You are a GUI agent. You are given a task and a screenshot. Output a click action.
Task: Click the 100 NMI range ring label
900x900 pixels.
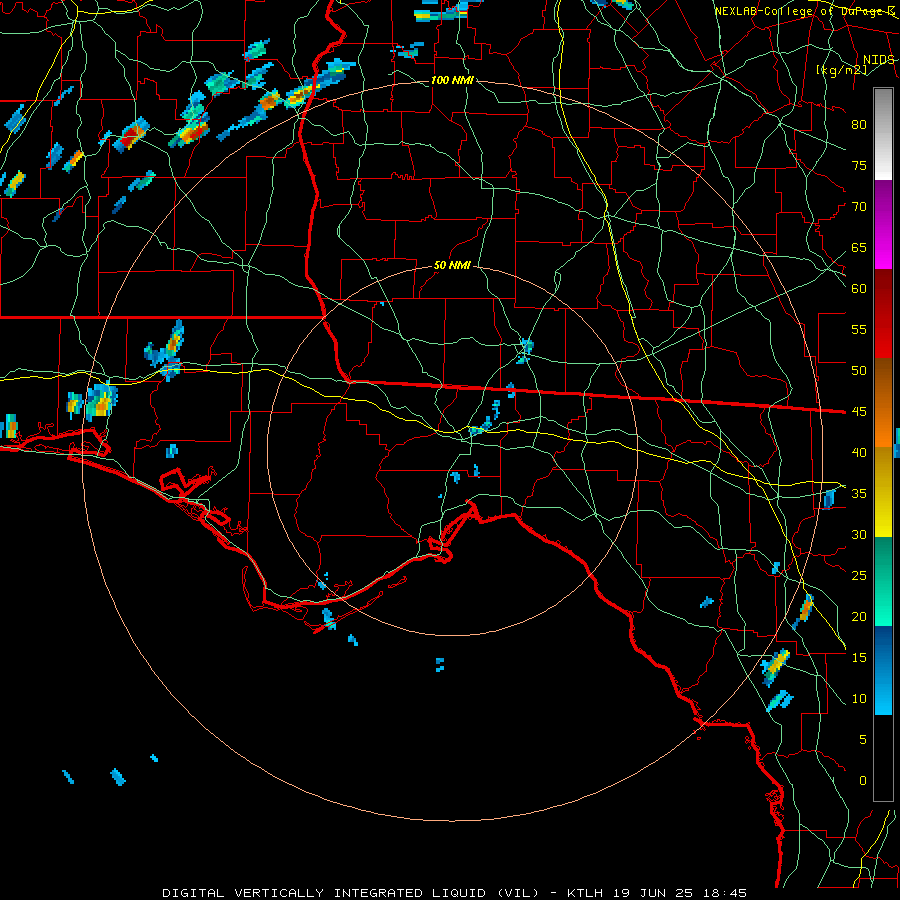(452, 80)
